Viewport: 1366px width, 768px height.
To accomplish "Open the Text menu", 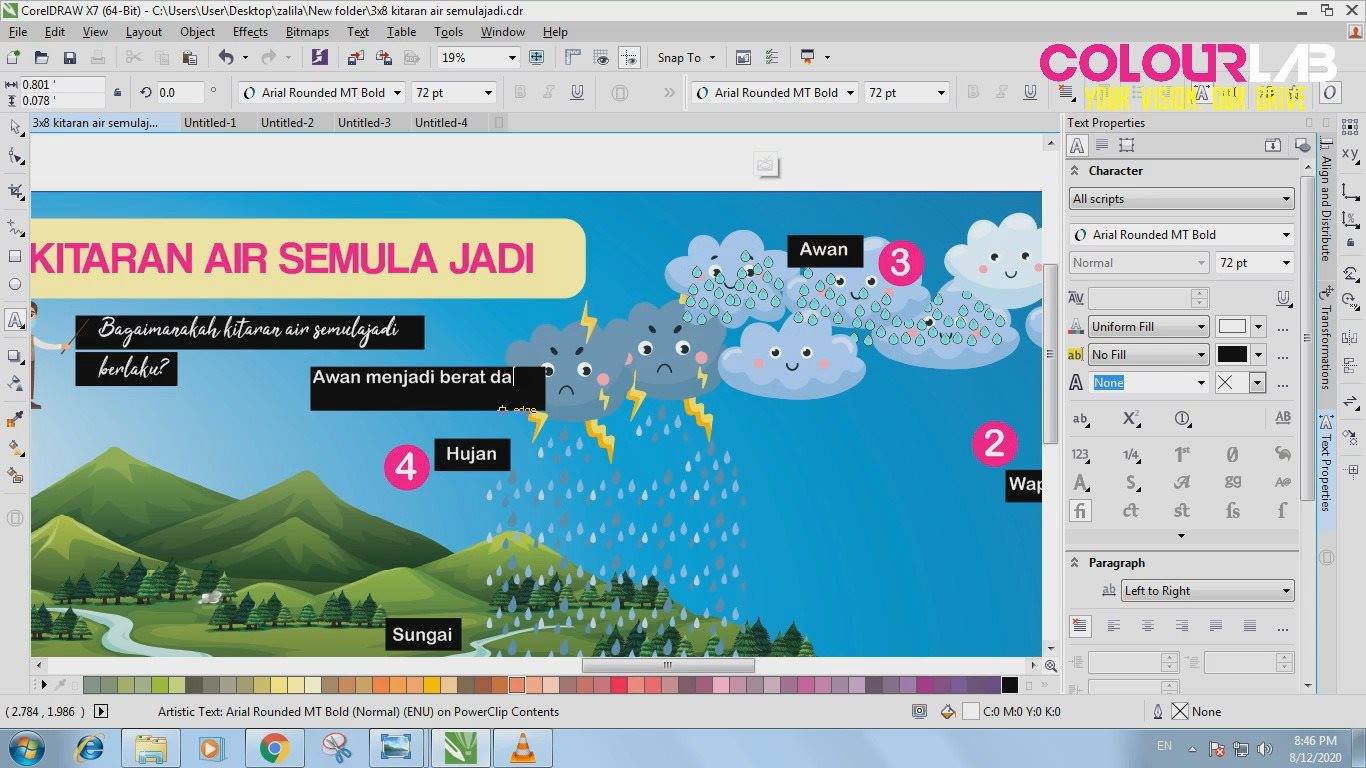I will [358, 32].
